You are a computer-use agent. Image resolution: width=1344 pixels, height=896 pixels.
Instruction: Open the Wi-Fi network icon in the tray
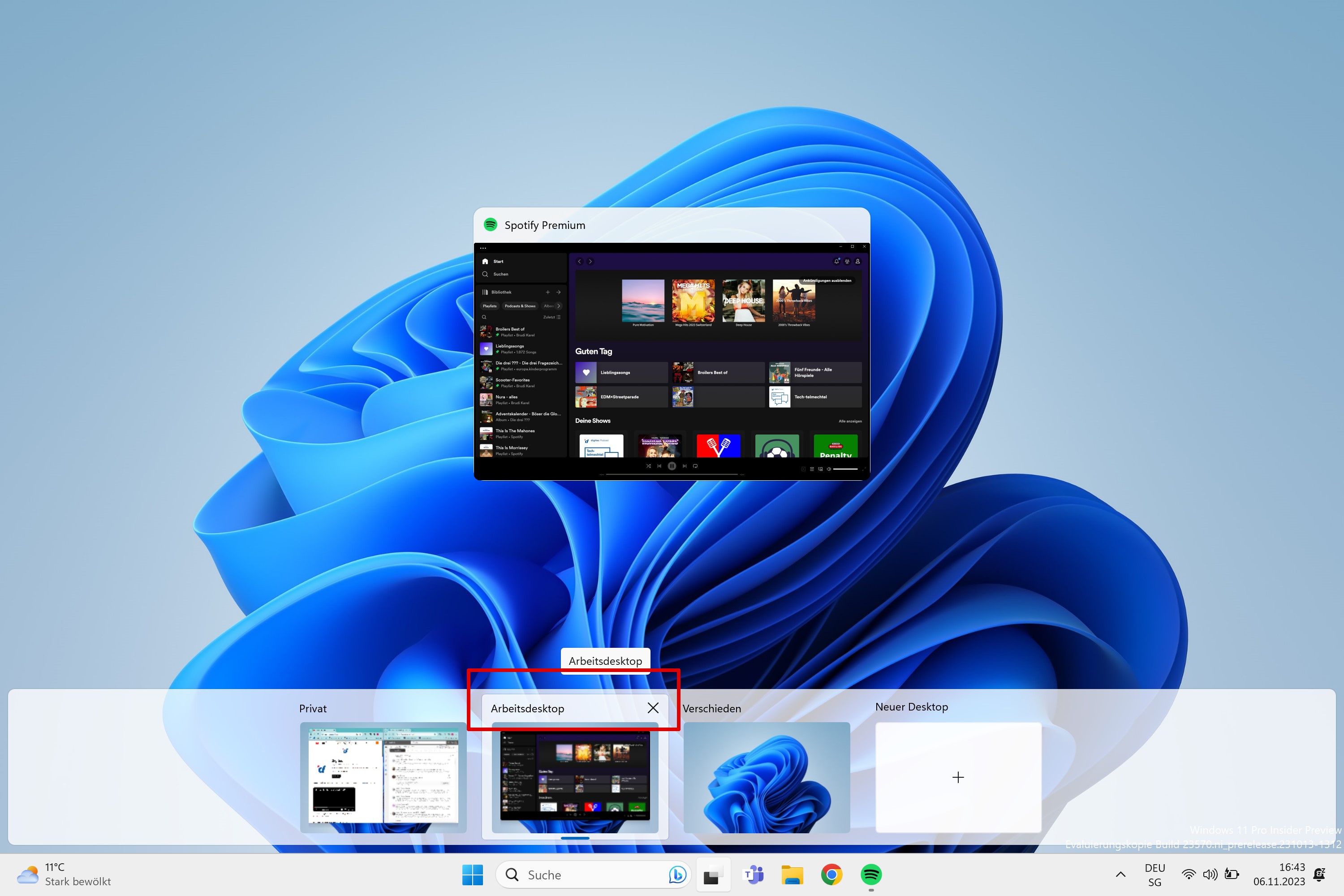(x=1189, y=874)
